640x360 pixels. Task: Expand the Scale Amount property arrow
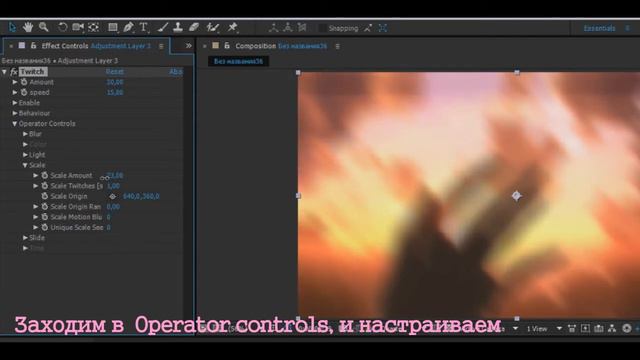(36, 176)
